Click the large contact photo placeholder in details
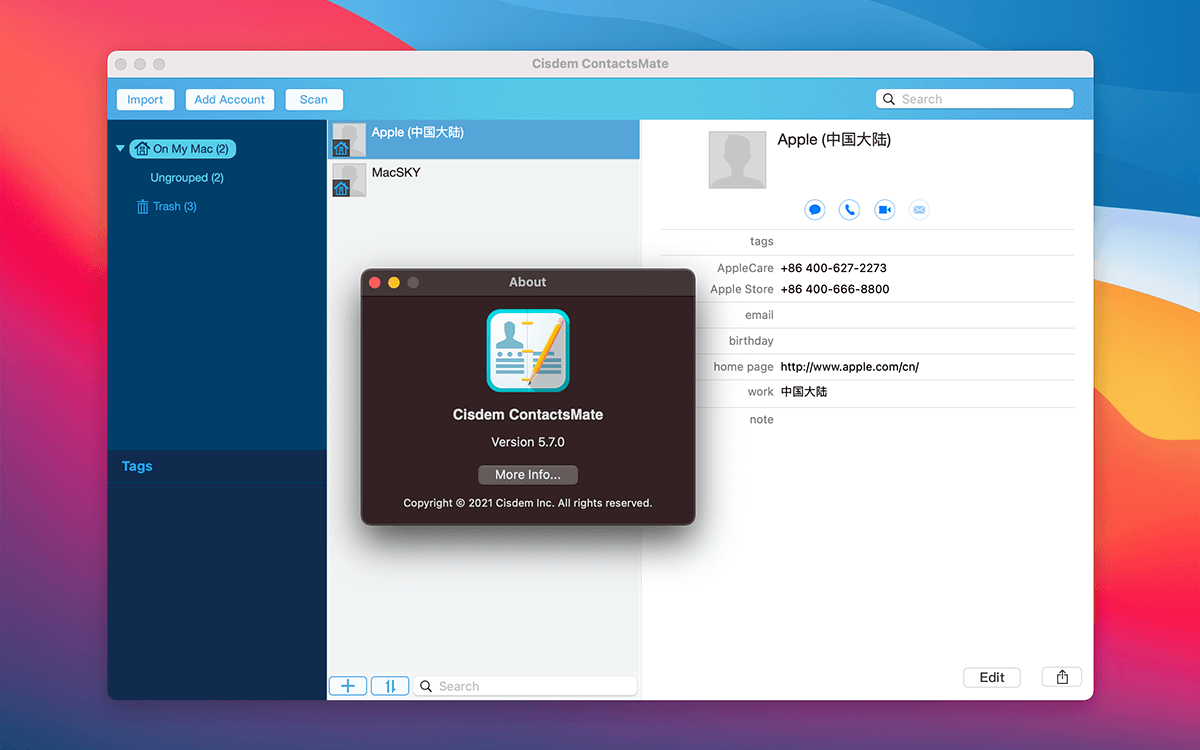Image resolution: width=1200 pixels, height=750 pixels. pos(738,160)
